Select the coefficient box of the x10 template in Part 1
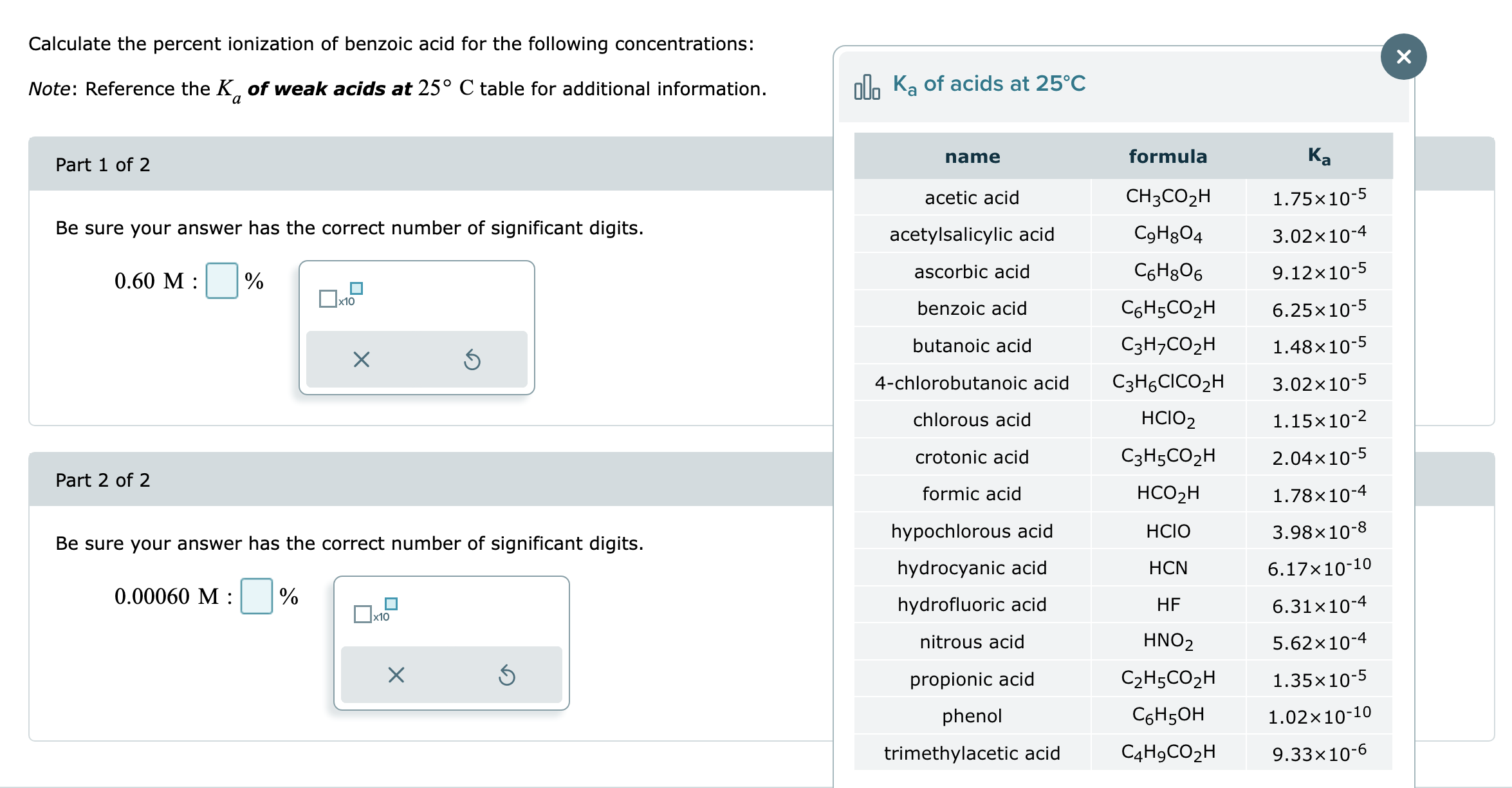 click(x=327, y=297)
